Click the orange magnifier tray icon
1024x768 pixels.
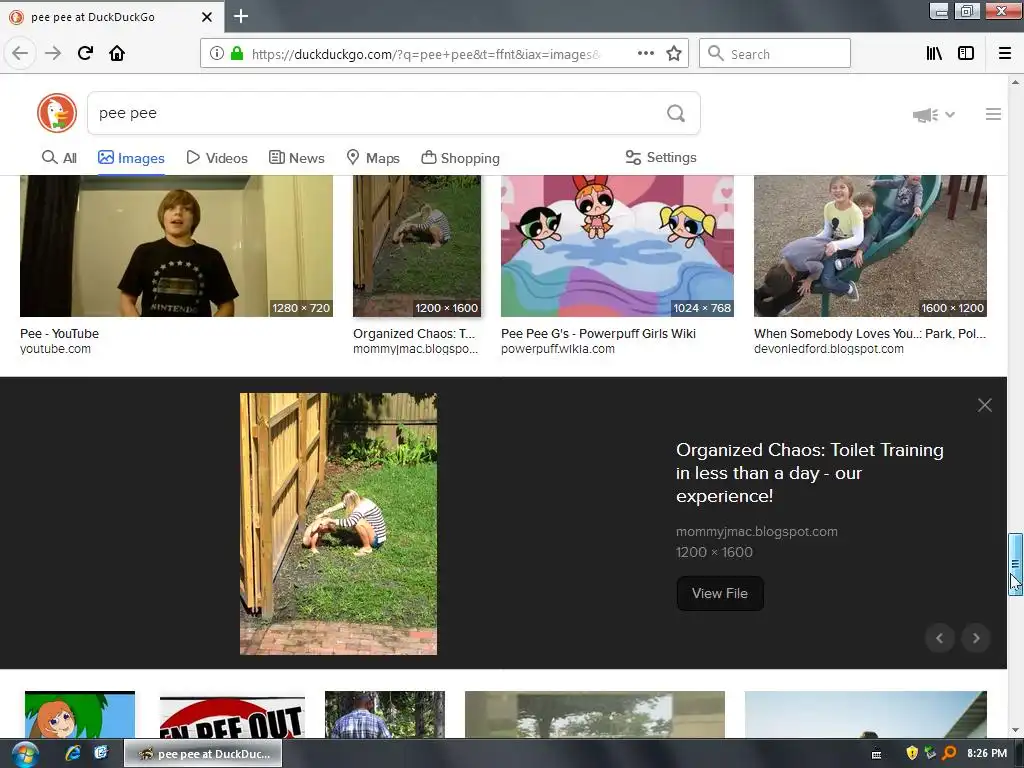[949, 754]
